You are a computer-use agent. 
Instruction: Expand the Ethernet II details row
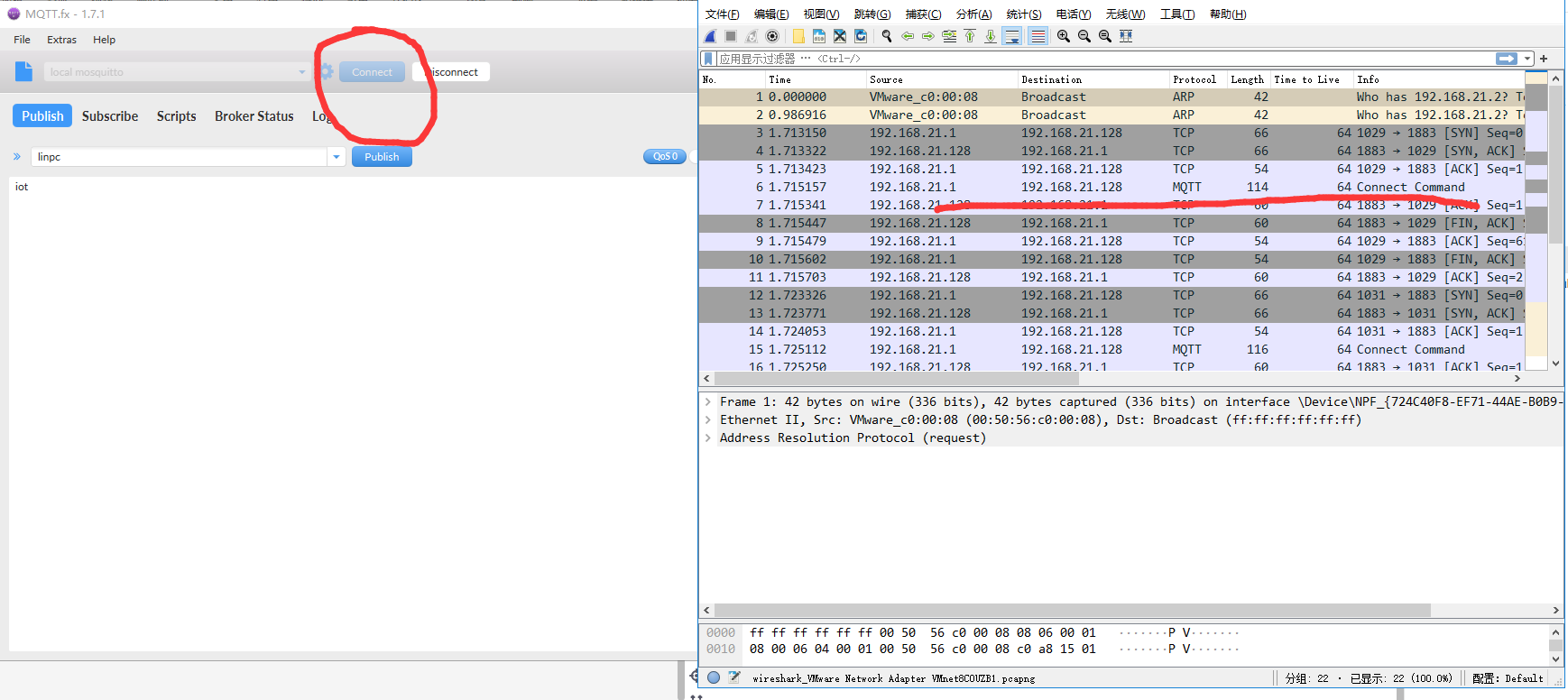708,420
